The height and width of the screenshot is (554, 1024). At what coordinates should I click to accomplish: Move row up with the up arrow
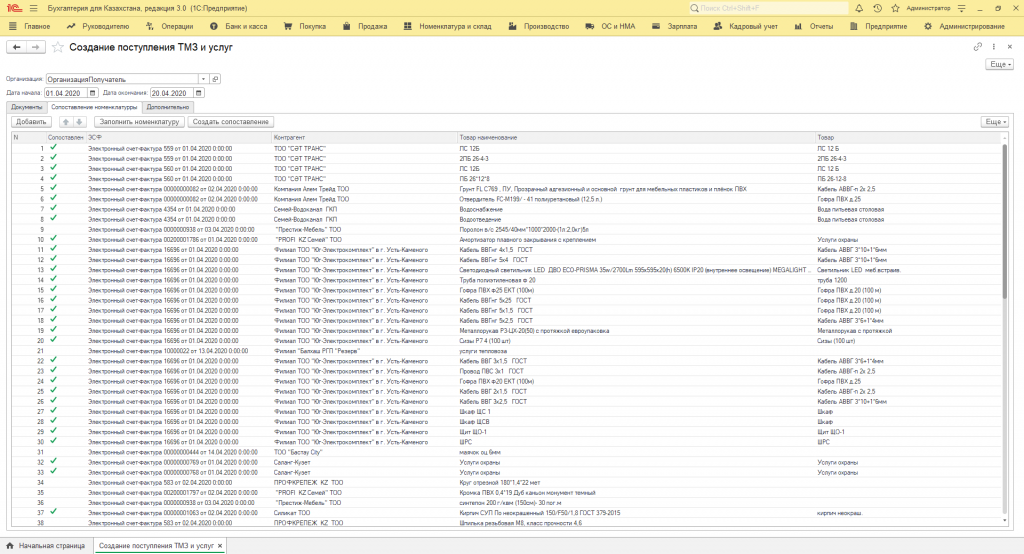tap(65, 122)
